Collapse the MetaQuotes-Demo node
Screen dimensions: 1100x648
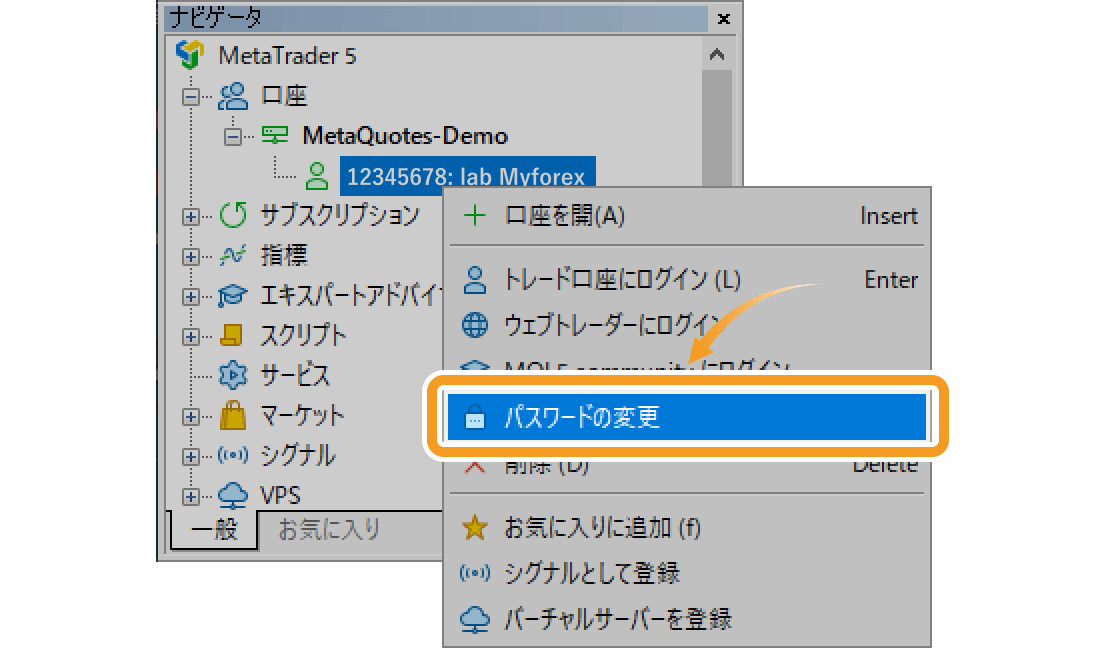click(232, 136)
